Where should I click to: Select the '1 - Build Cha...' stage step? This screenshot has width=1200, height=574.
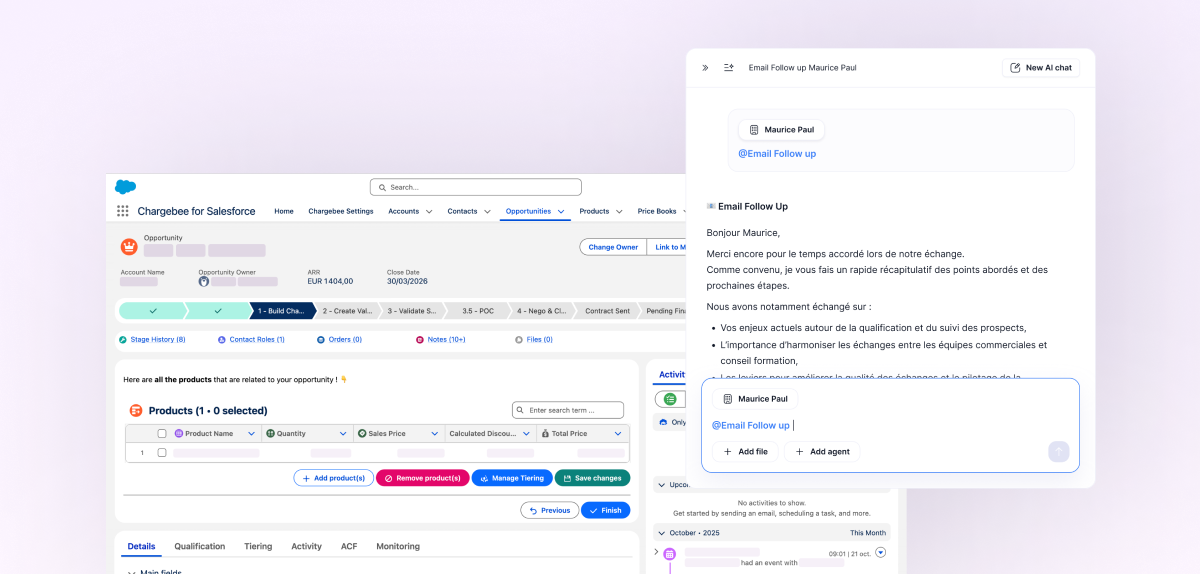click(281, 311)
